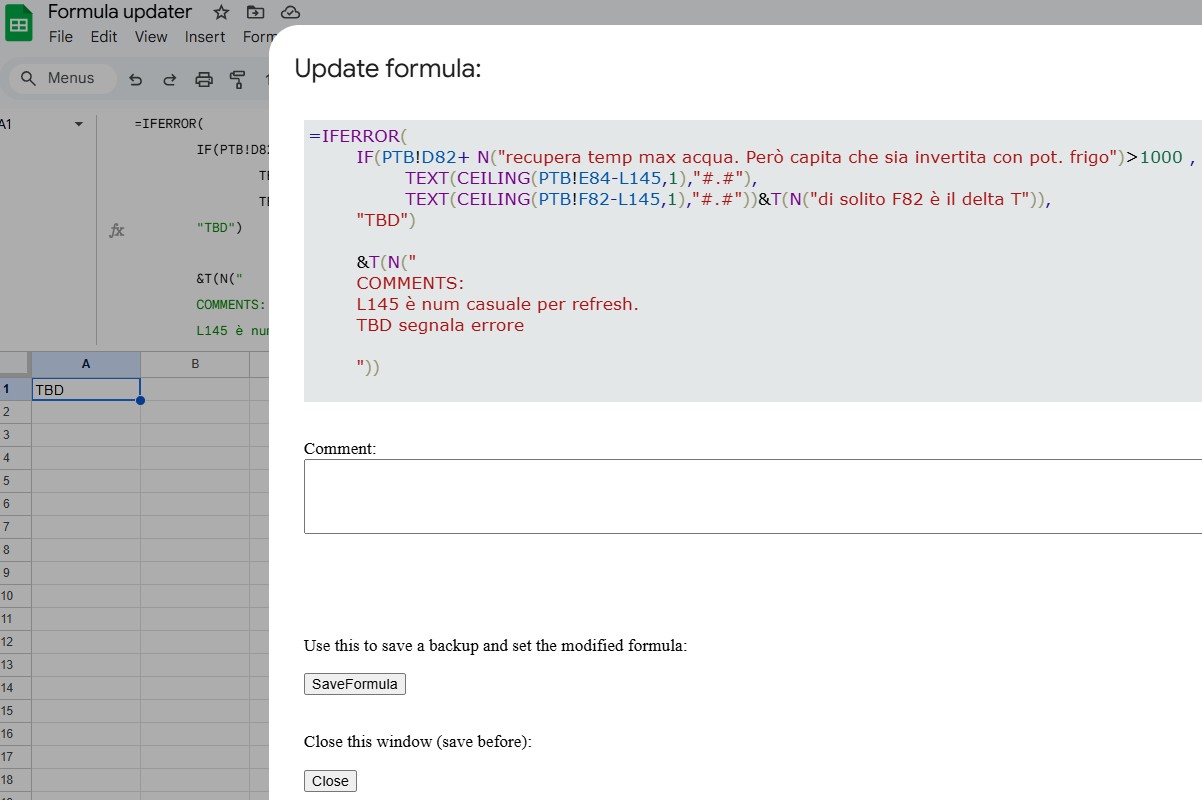Check cloud save status icon

point(290,12)
